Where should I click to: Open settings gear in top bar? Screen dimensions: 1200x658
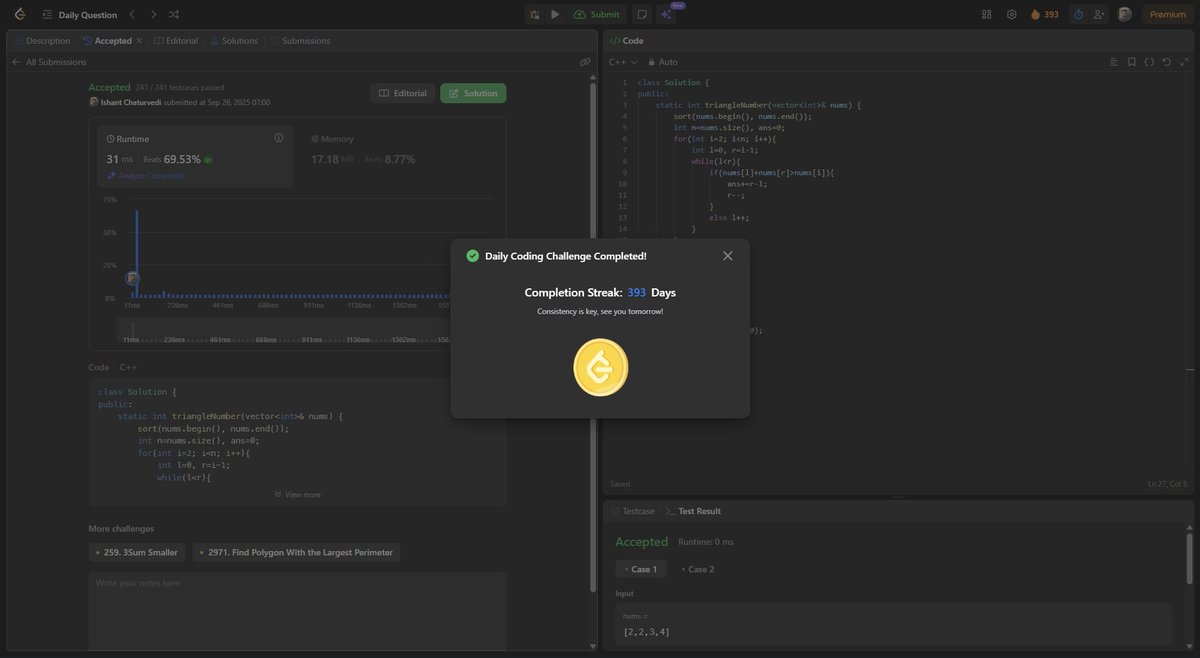[x=1011, y=14]
